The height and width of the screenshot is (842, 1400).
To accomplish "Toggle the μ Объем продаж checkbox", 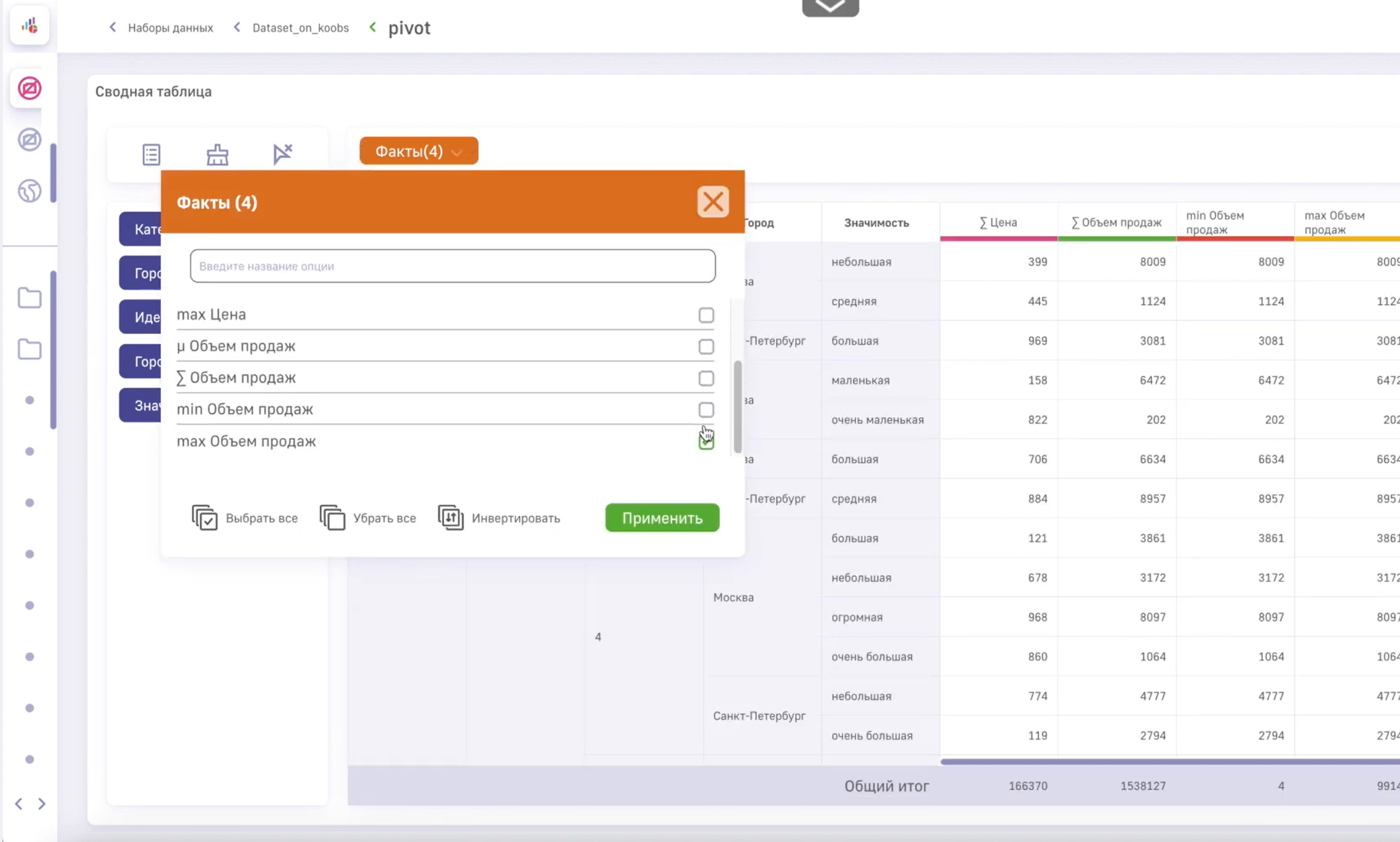I will (706, 346).
